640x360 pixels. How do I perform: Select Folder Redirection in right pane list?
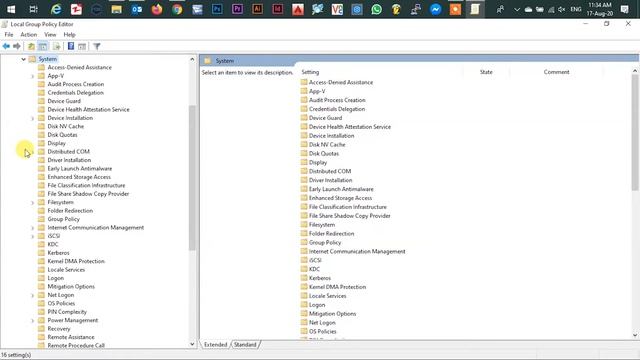331,233
